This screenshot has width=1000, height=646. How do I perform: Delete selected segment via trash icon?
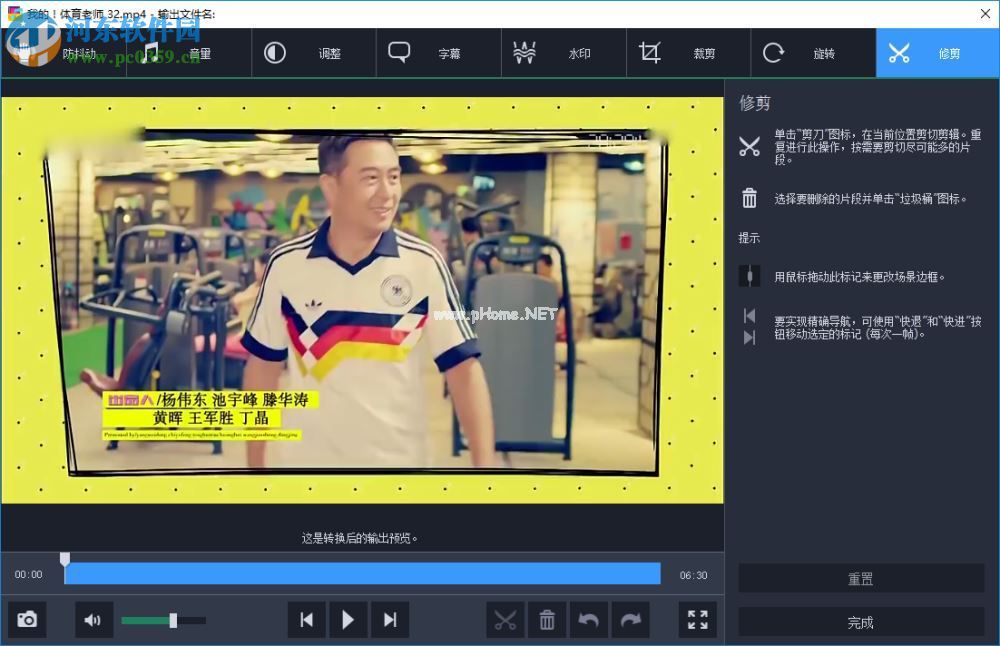547,619
